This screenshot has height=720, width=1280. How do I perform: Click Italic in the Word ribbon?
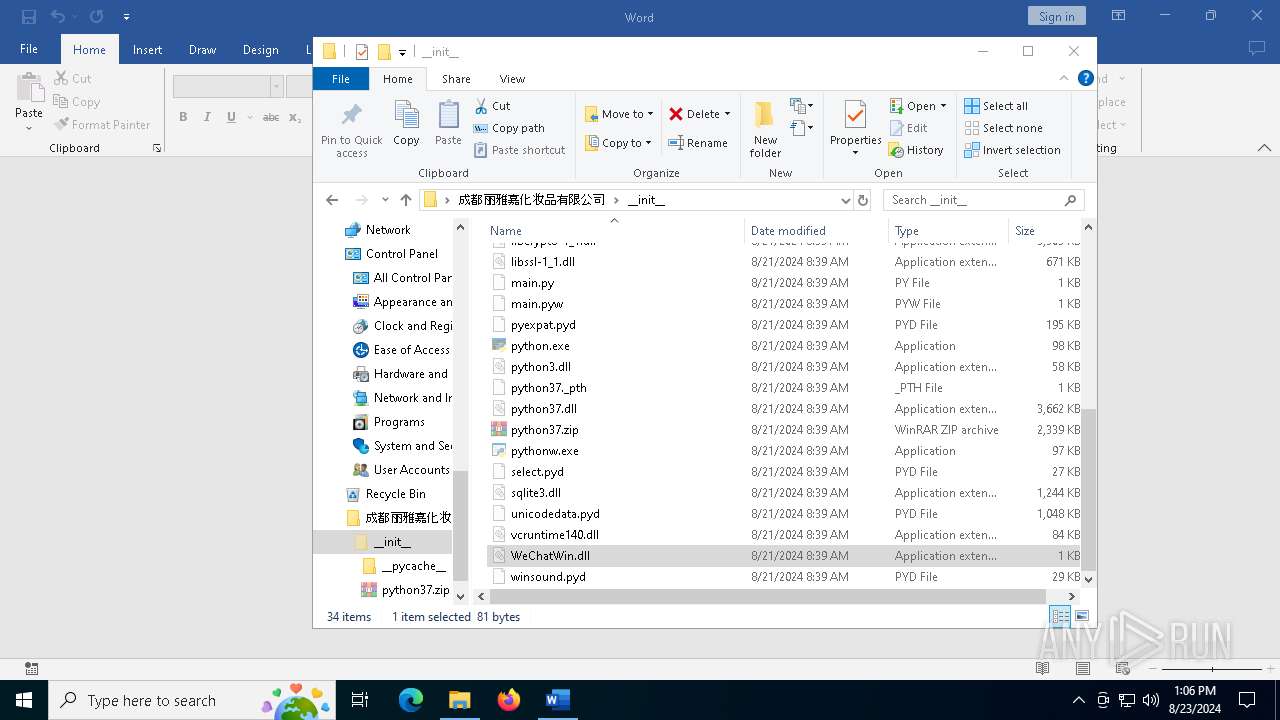[x=207, y=117]
